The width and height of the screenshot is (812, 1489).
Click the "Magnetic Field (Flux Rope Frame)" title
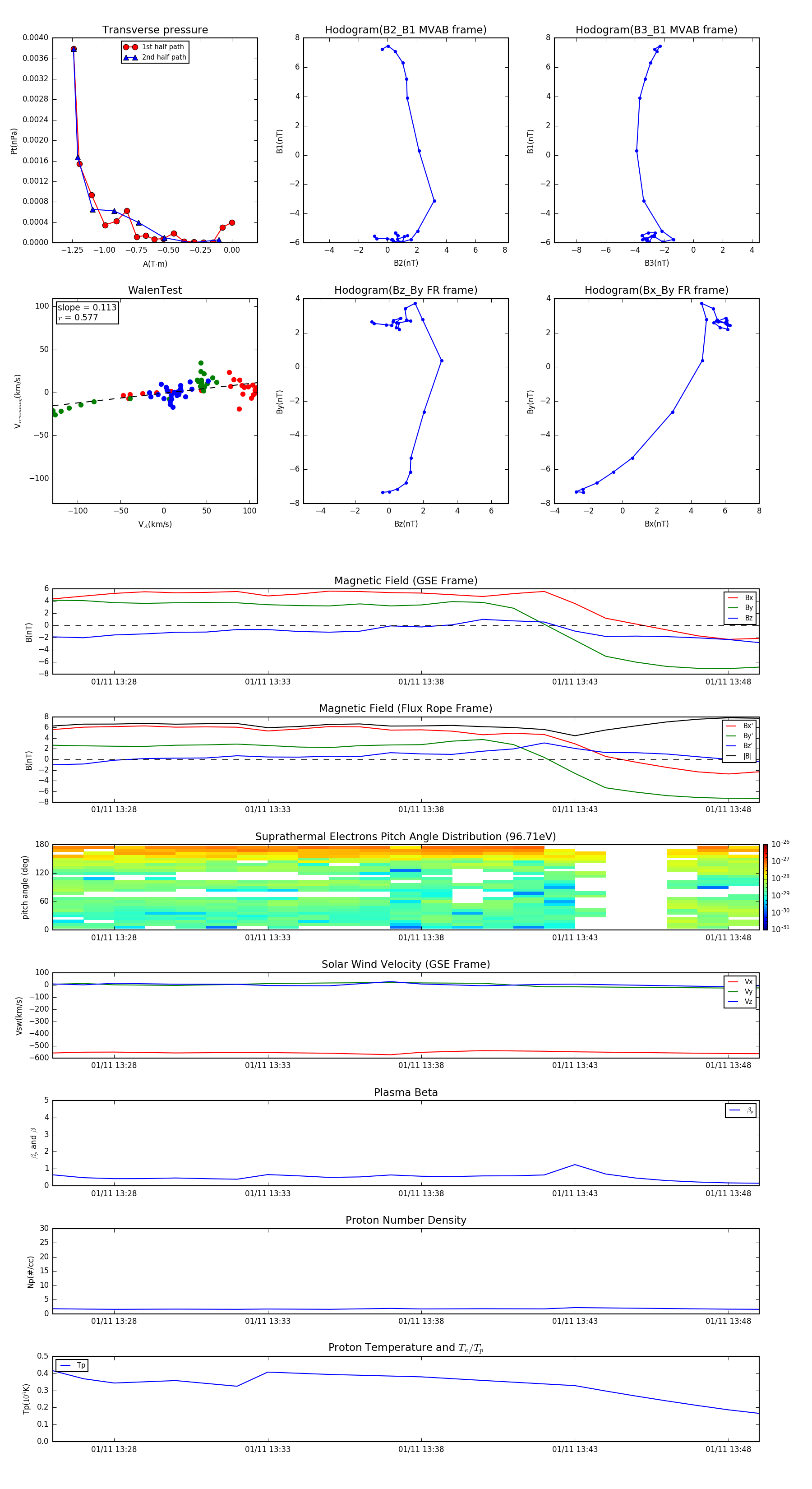click(x=406, y=709)
